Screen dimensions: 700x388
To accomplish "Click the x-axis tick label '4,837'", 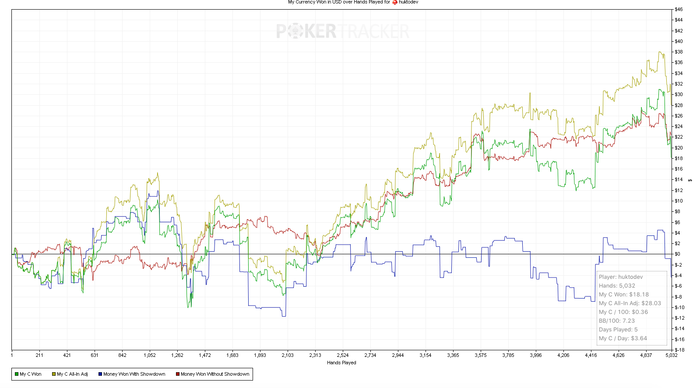I will point(646,355).
